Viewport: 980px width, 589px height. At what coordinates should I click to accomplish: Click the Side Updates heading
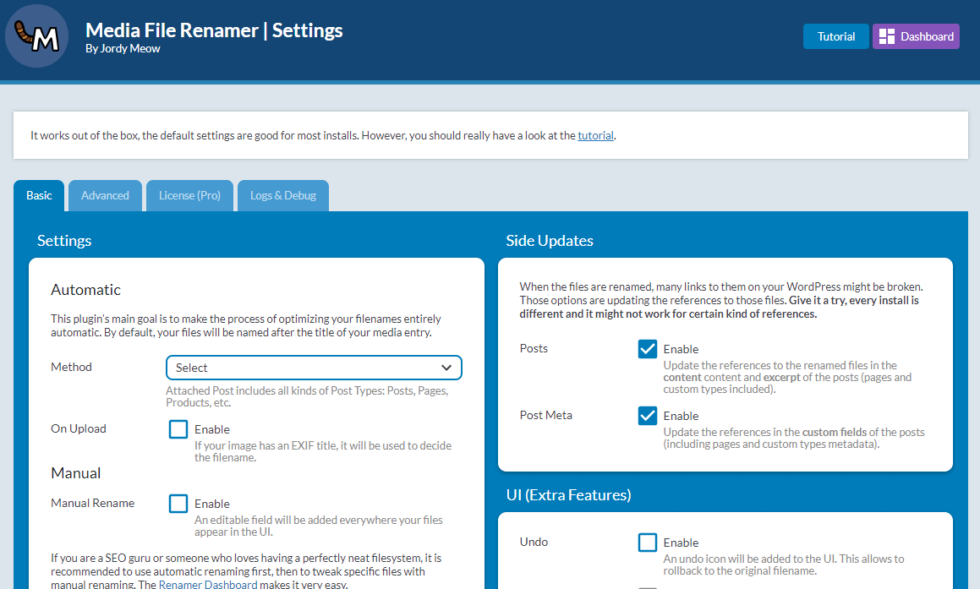pyautogui.click(x=549, y=241)
